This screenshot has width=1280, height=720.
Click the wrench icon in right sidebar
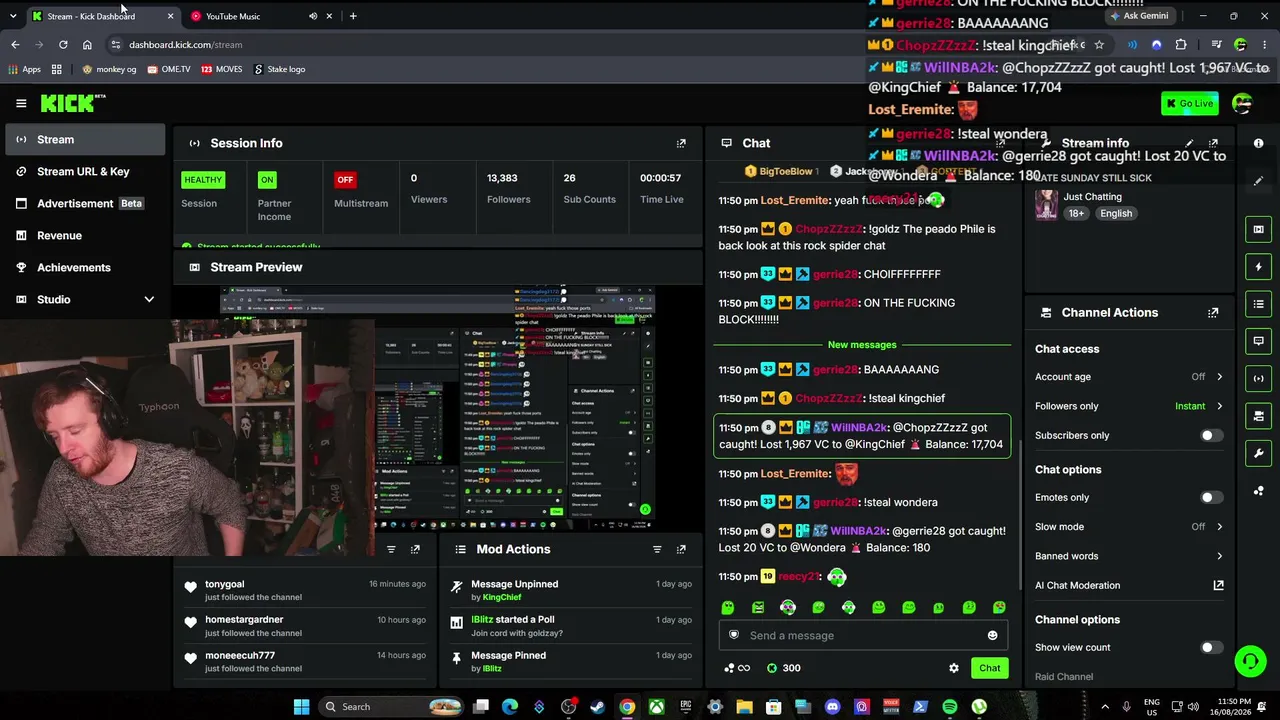[x=1259, y=453]
